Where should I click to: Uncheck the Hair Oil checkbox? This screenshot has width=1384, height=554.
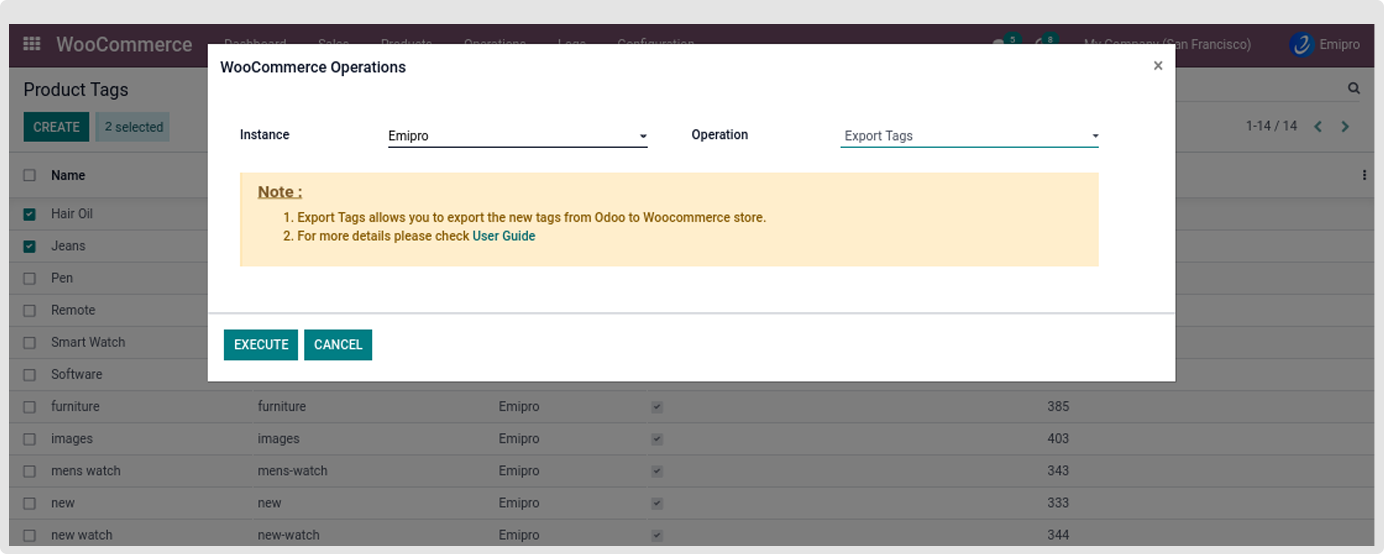[x=30, y=214]
